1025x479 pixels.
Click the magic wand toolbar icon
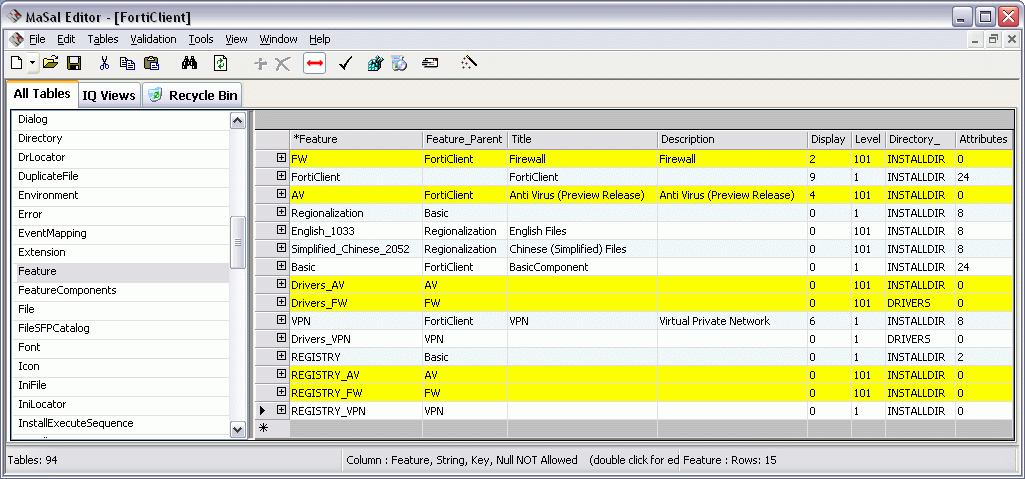tap(469, 63)
